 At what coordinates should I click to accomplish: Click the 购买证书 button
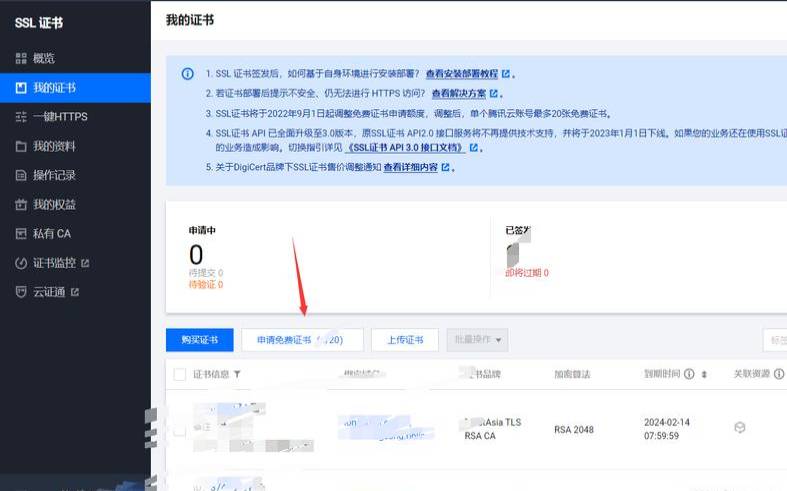tap(200, 340)
